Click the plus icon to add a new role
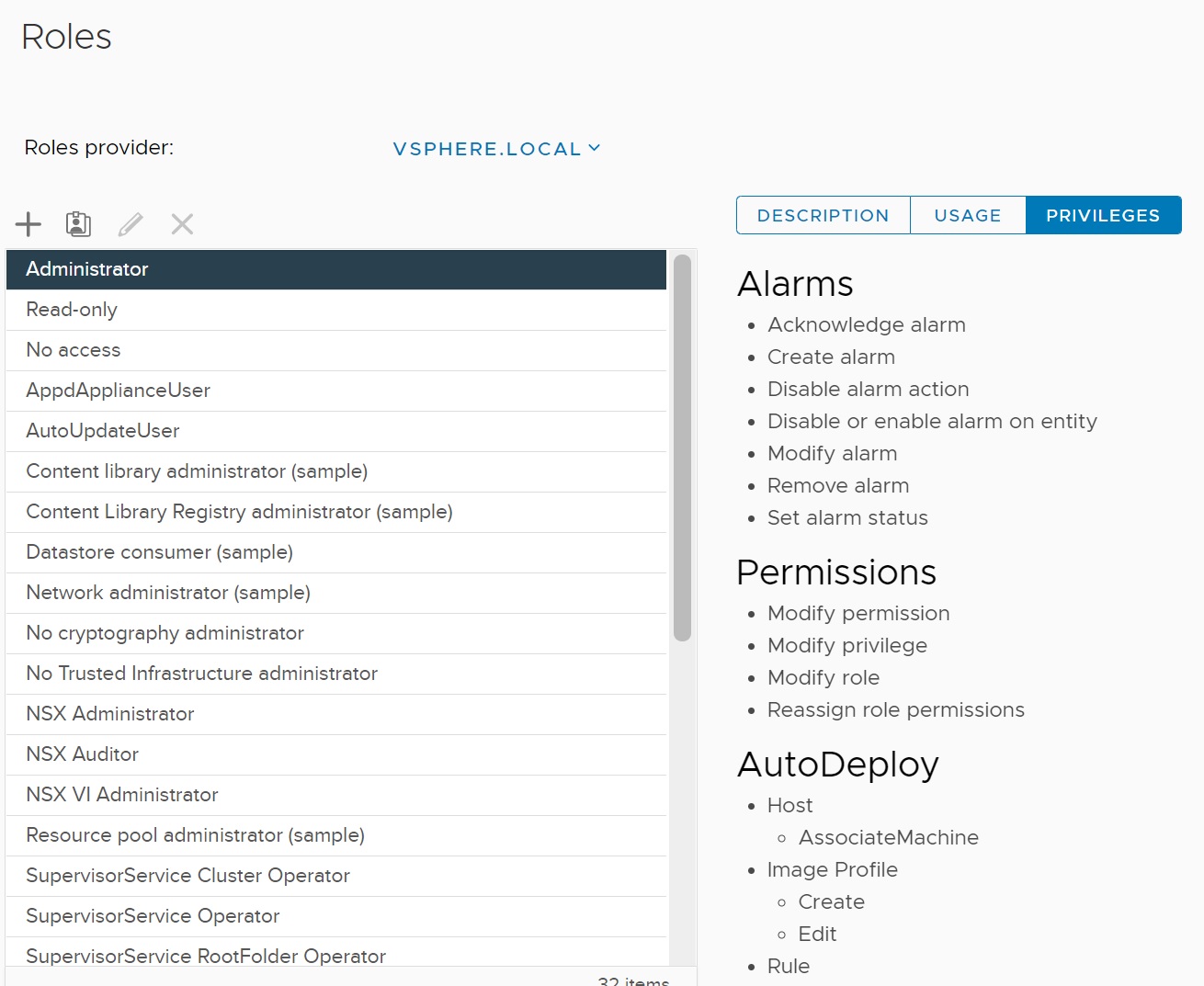The width and height of the screenshot is (1204, 986). click(28, 224)
